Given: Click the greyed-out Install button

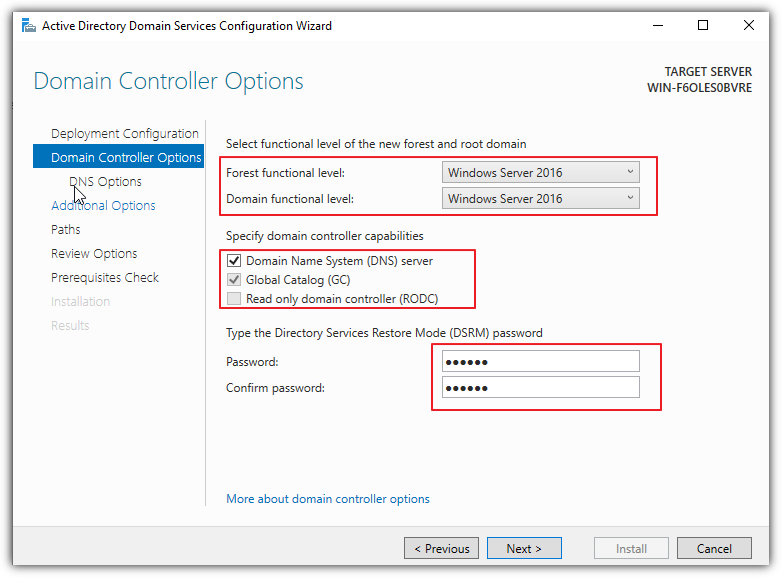Looking at the screenshot, I should click(x=631, y=549).
